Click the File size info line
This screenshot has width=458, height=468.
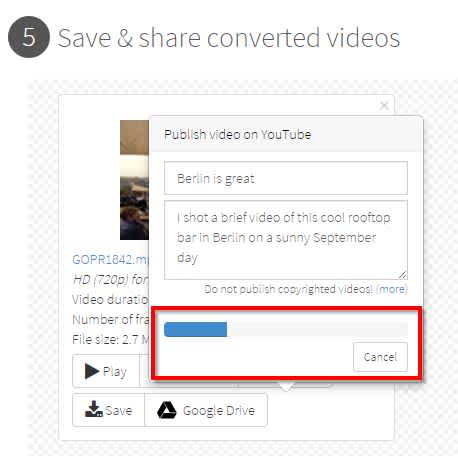(x=110, y=339)
